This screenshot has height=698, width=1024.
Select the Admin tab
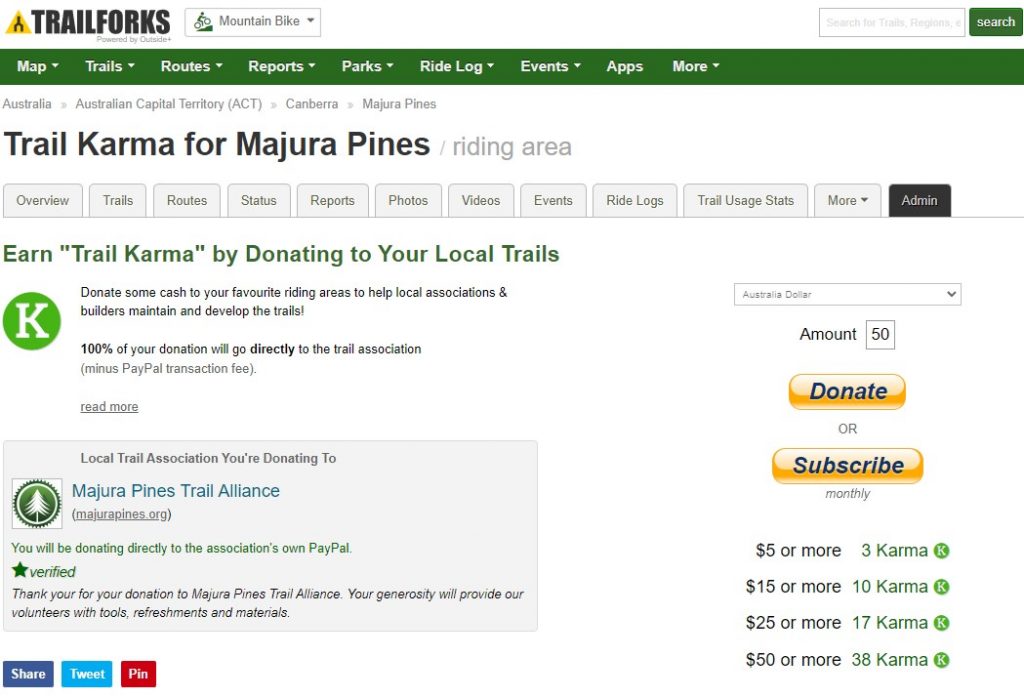[x=919, y=201]
